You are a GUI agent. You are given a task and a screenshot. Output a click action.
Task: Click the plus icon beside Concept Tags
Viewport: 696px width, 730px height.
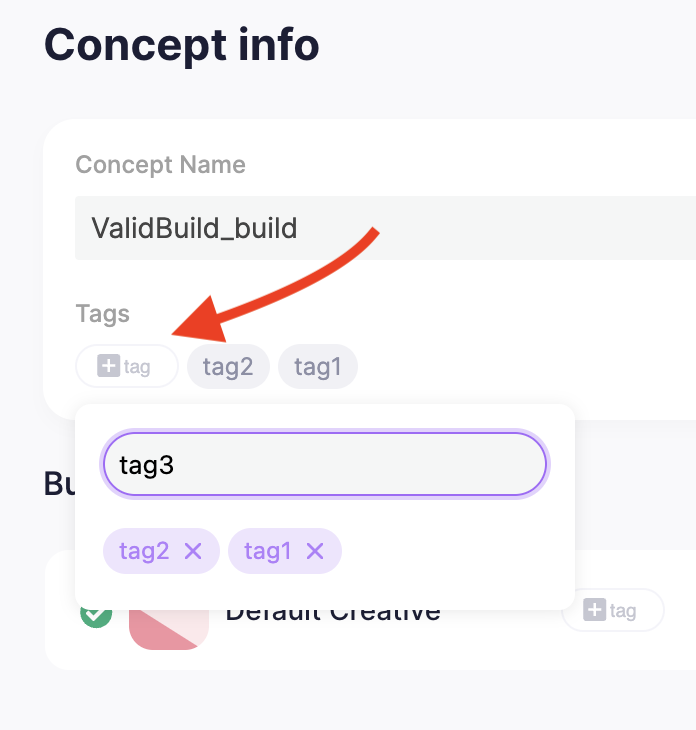click(108, 367)
